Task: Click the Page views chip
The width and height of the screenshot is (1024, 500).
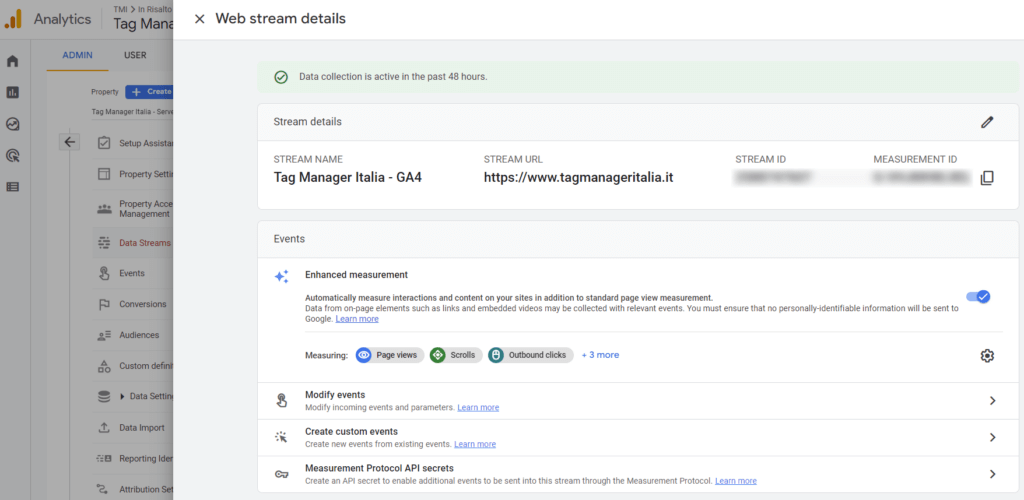Action: pos(390,355)
